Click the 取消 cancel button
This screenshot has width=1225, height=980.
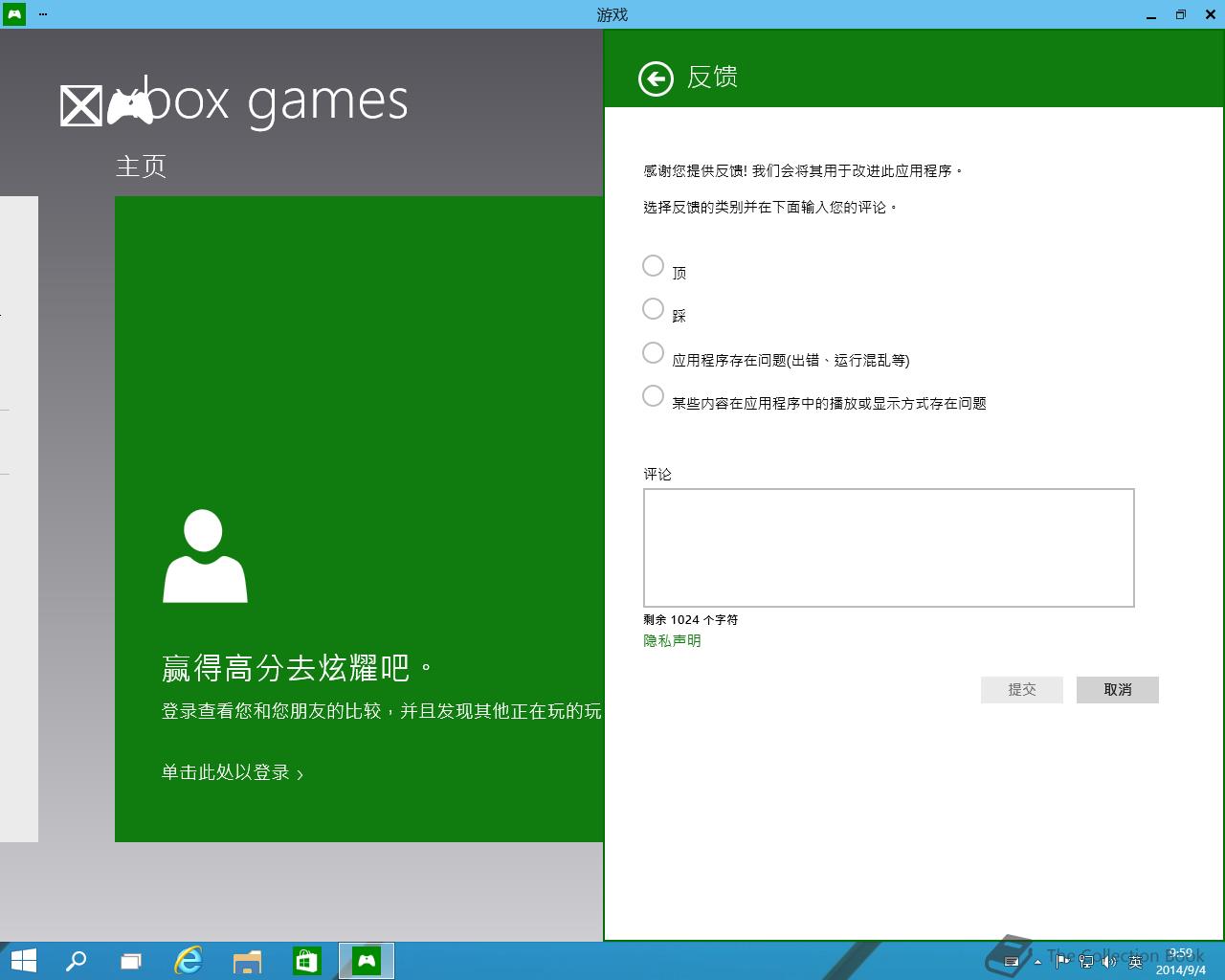click(1118, 689)
